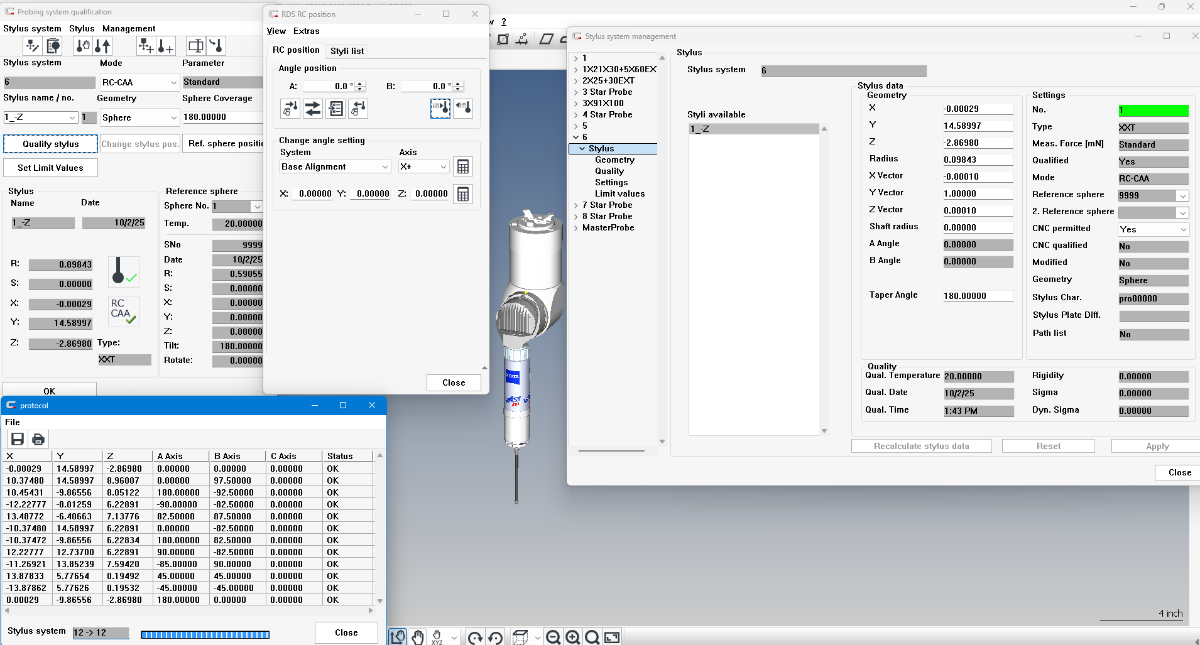Click the zoom in magnifier icon
The width and height of the screenshot is (1200, 645).
click(572, 637)
